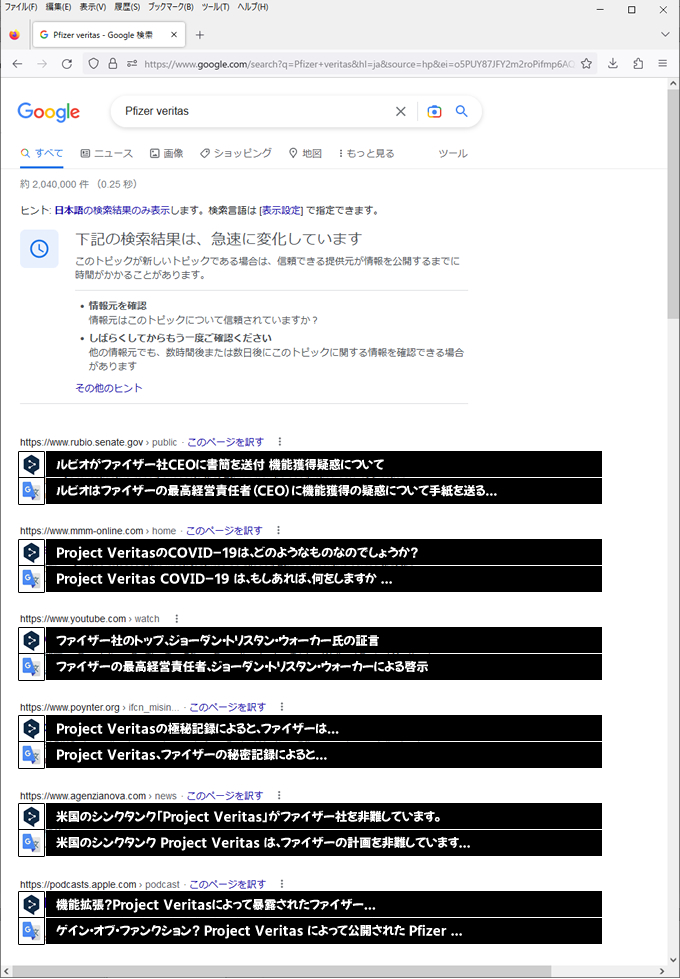Open the ブックマーク(B) menu
This screenshot has width=680, height=979.
(x=170, y=7)
